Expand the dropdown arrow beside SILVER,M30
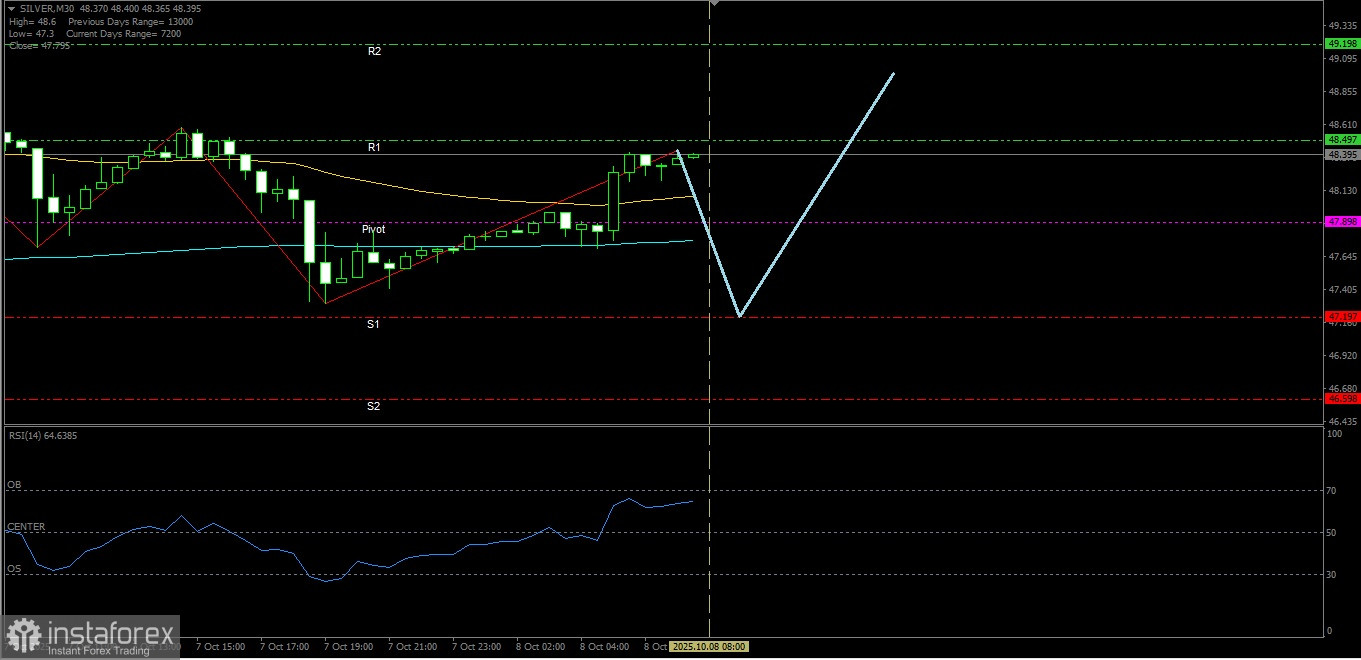The image size is (1361, 660). 11,9
